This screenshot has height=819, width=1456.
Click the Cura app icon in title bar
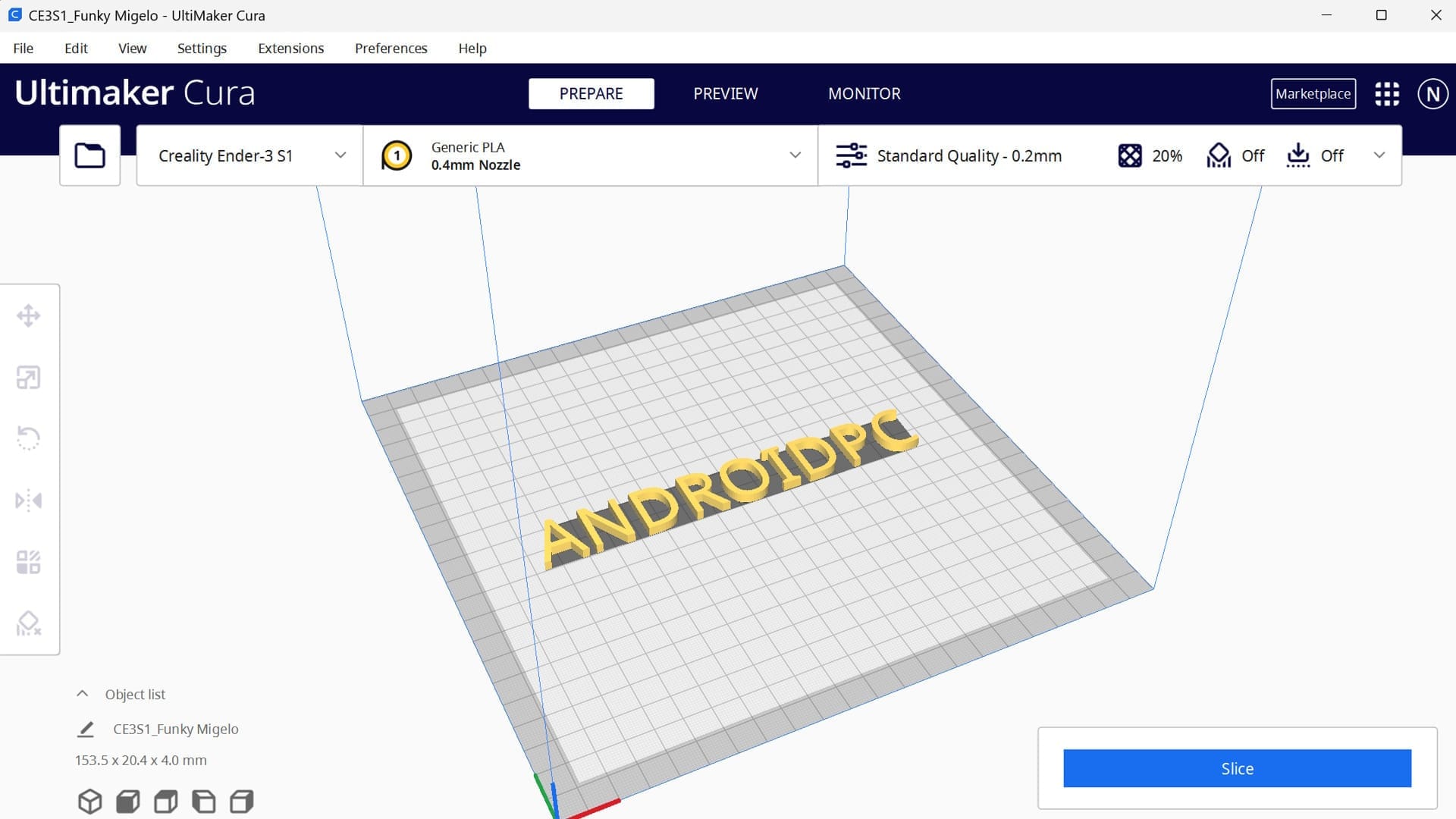click(14, 14)
